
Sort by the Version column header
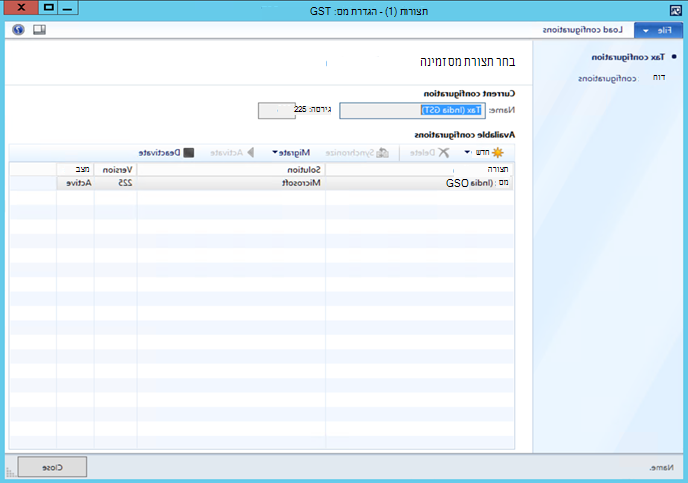pos(116,169)
